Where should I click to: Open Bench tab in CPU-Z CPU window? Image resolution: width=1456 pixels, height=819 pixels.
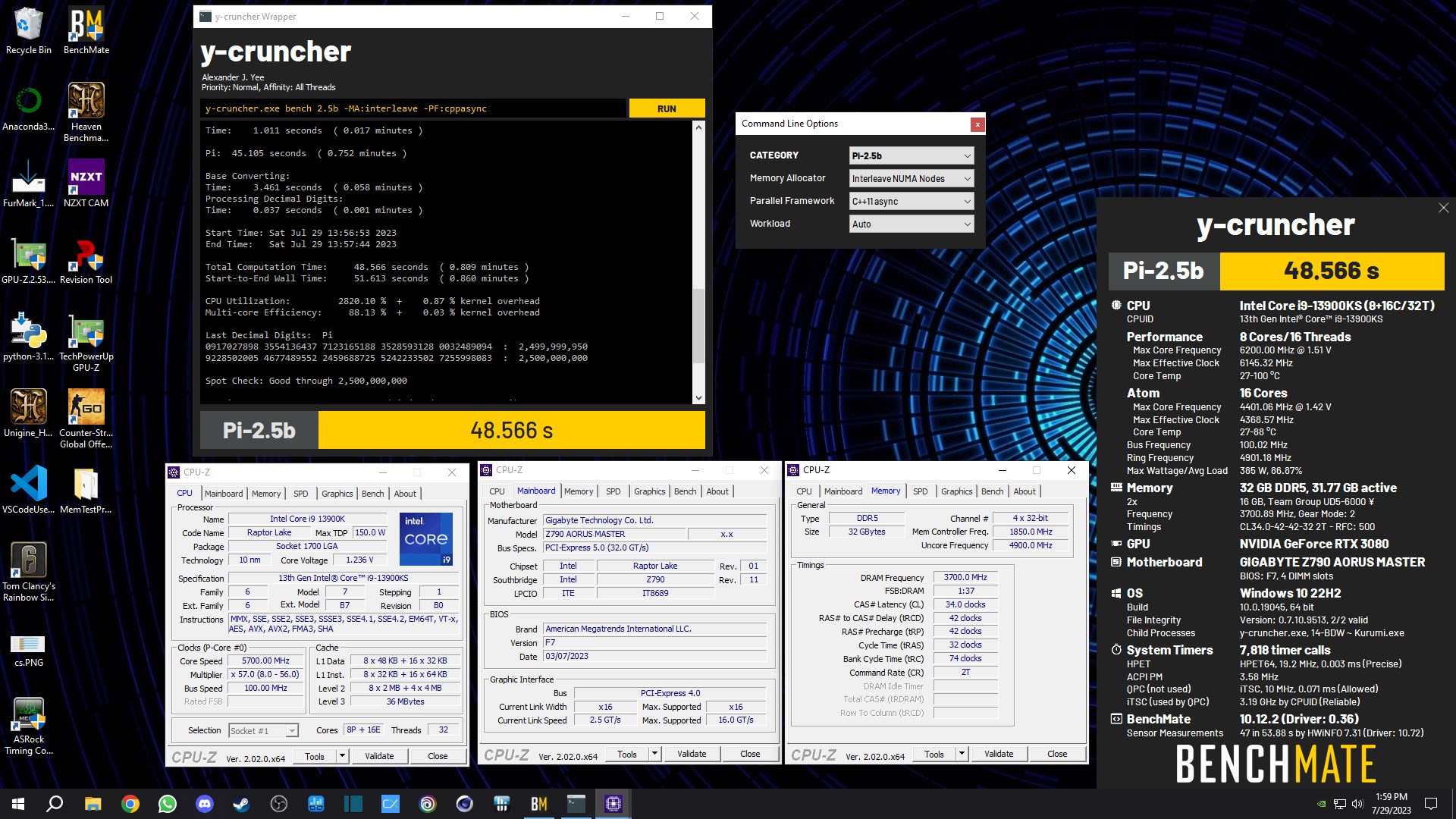coord(372,494)
